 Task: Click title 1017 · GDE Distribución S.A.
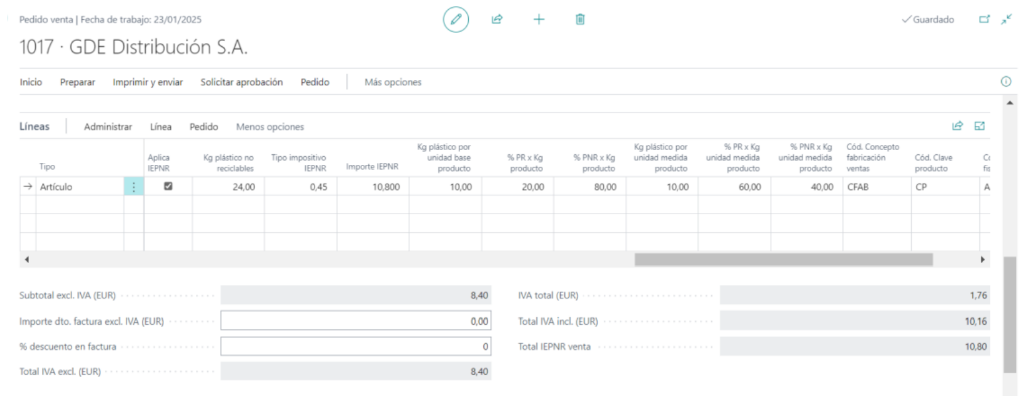click(134, 47)
